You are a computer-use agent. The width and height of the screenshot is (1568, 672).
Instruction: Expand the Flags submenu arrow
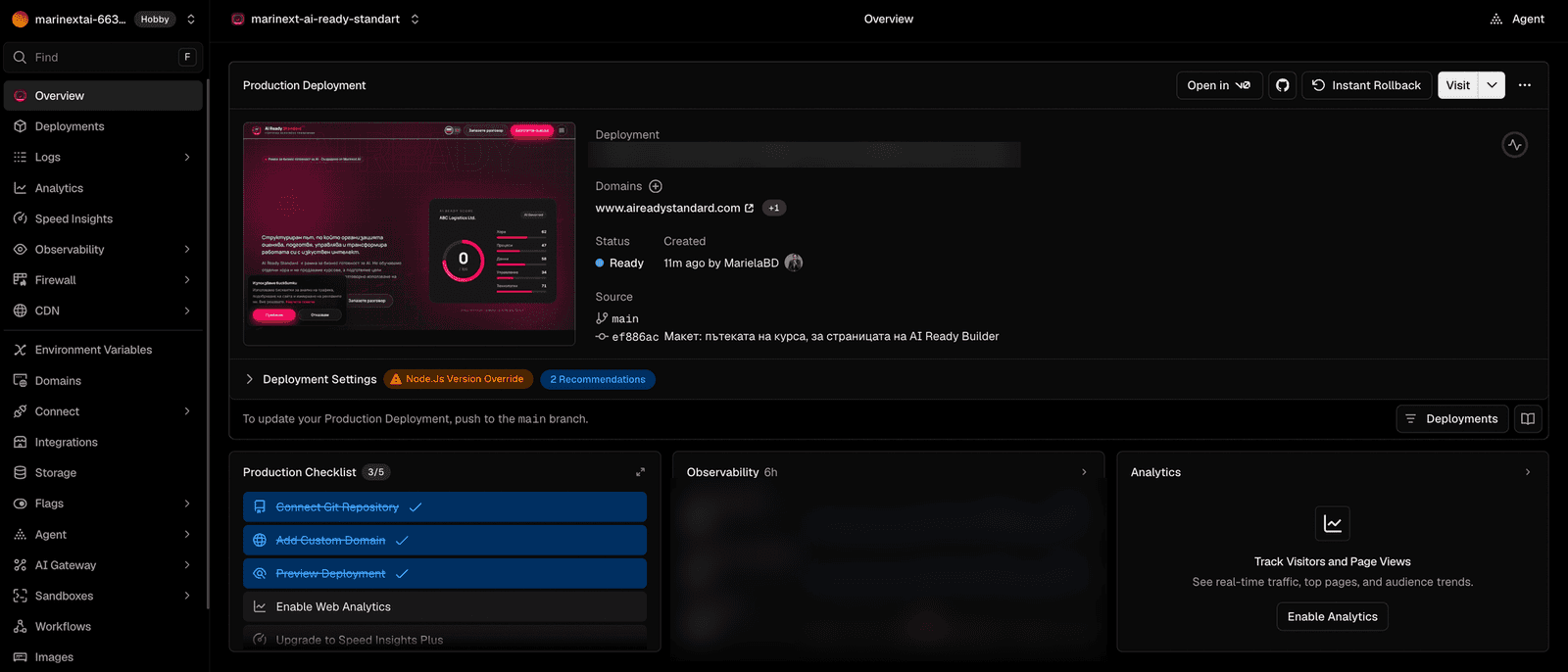(x=187, y=504)
